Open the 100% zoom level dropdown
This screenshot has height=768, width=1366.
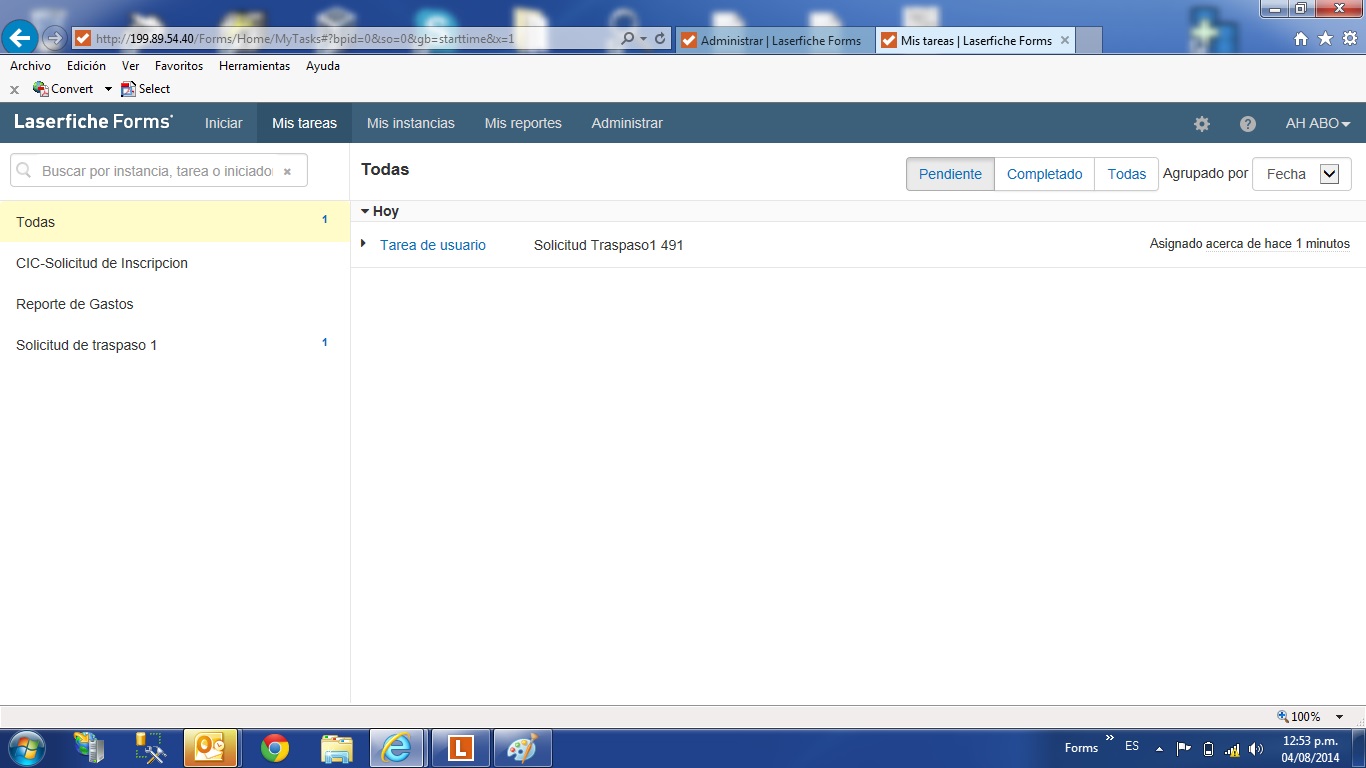1340,717
